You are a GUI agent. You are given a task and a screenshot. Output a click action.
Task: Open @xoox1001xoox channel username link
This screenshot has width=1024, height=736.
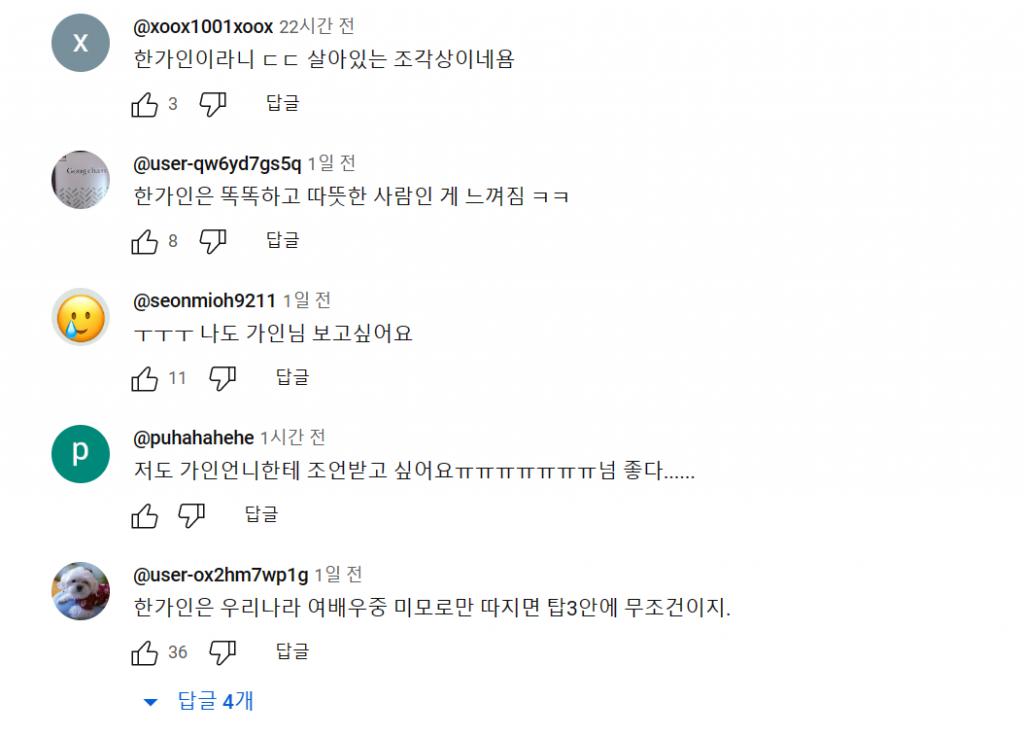coord(203,26)
